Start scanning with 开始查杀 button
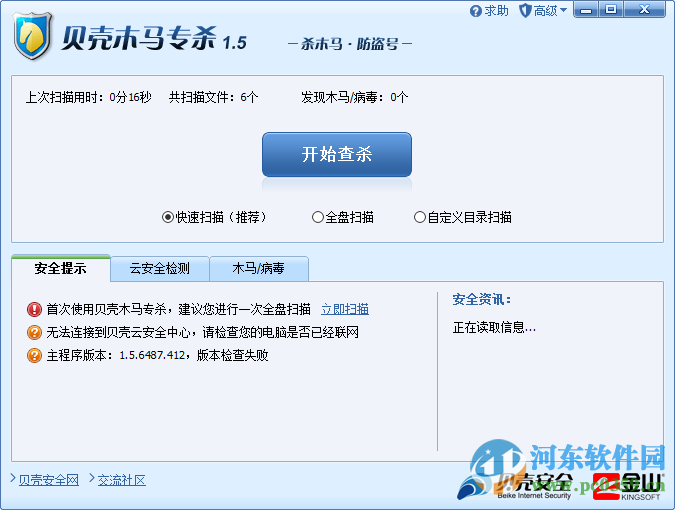Screen dimensions: 675x510 click(337, 155)
